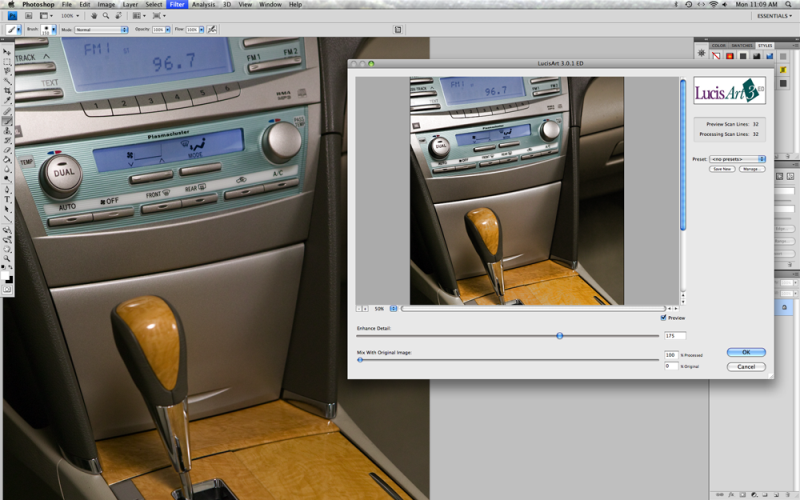Select the Eraser tool
The height and width of the screenshot is (500, 800).
click(7, 150)
